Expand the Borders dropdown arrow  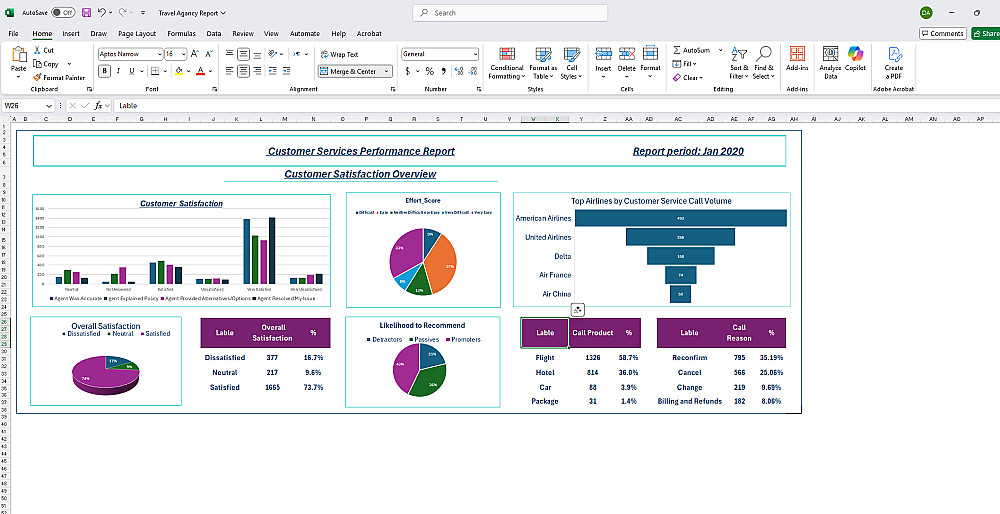165,71
